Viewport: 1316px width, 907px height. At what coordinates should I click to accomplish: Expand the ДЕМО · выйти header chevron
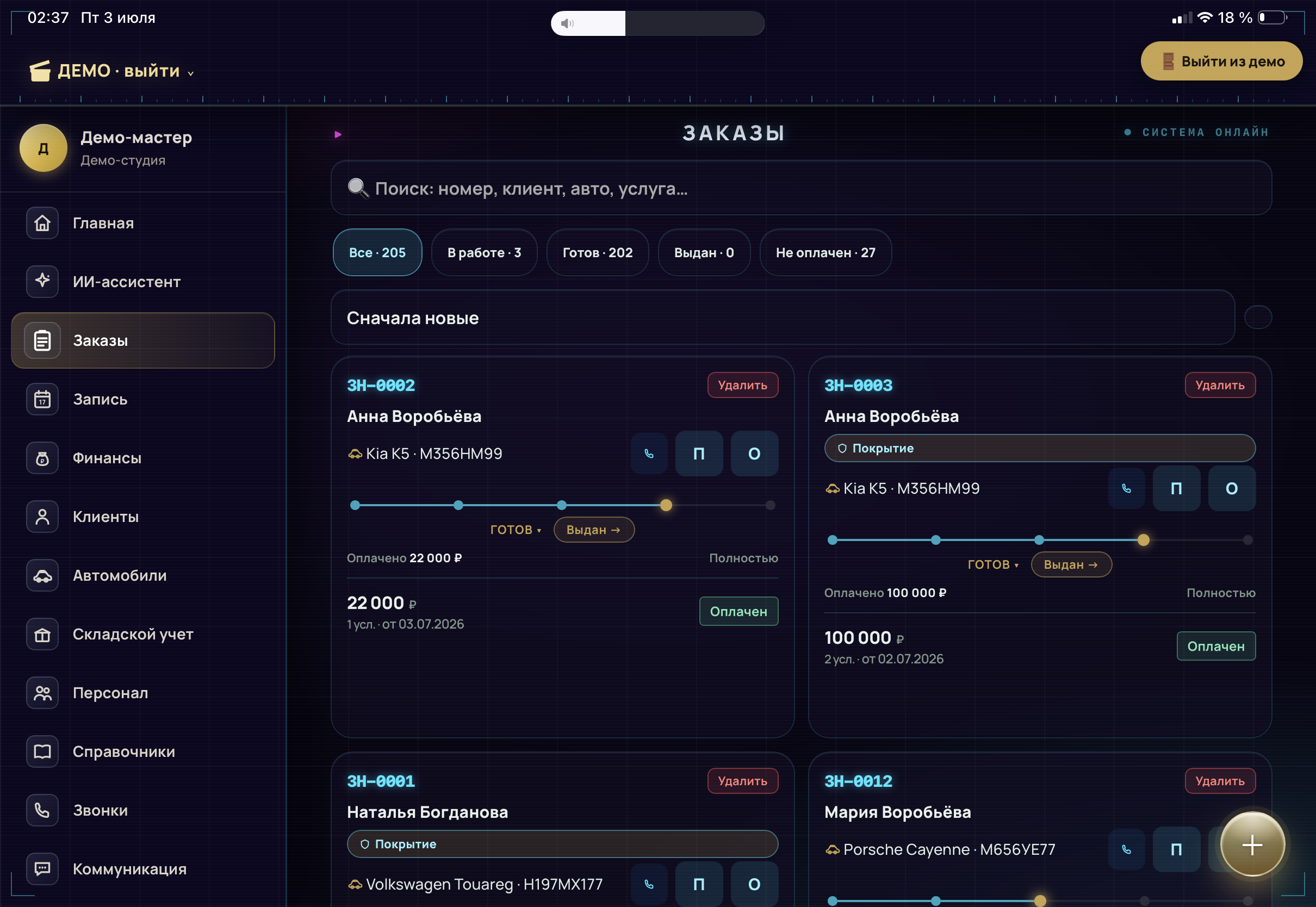pyautogui.click(x=191, y=73)
